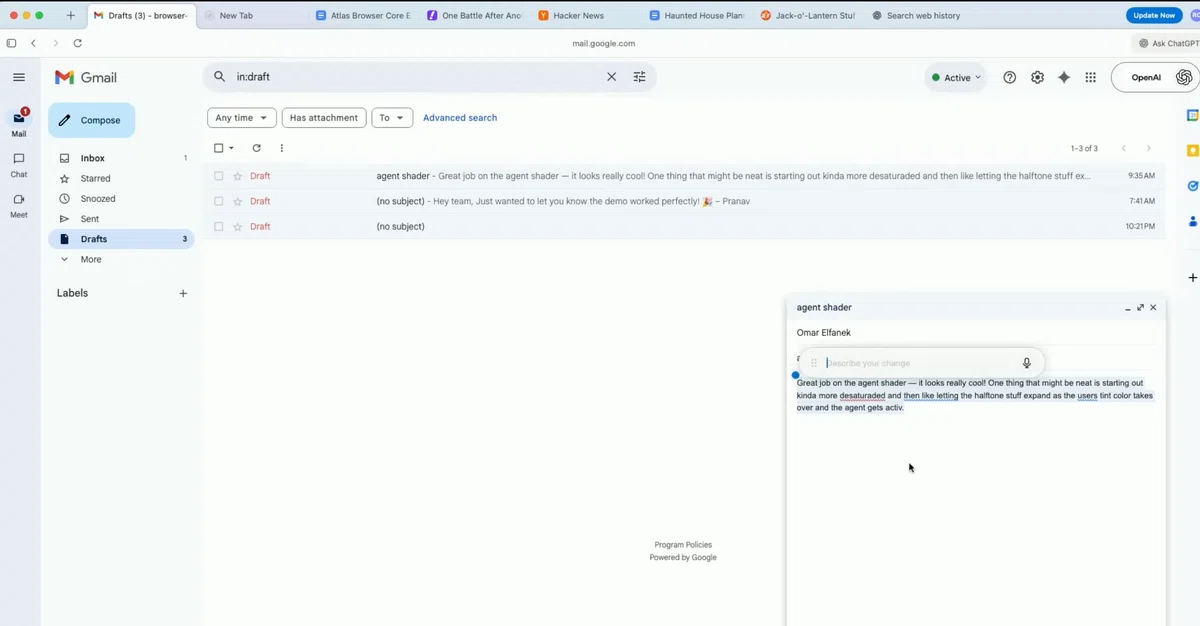Click the Compose button

coord(91,120)
